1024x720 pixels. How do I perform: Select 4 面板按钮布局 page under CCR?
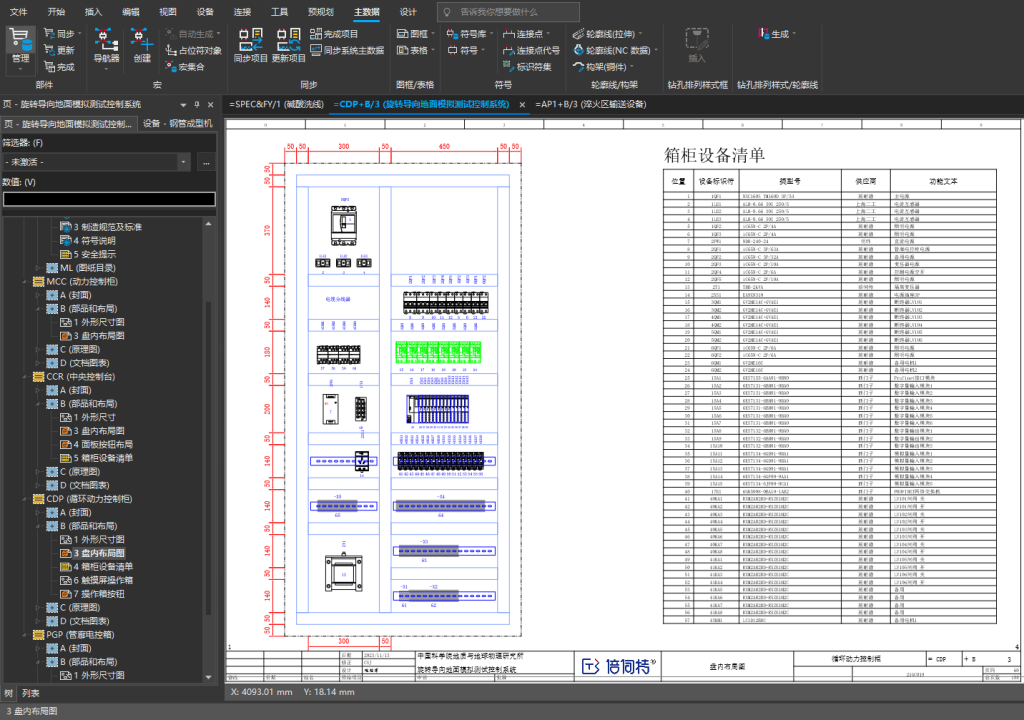97,444
